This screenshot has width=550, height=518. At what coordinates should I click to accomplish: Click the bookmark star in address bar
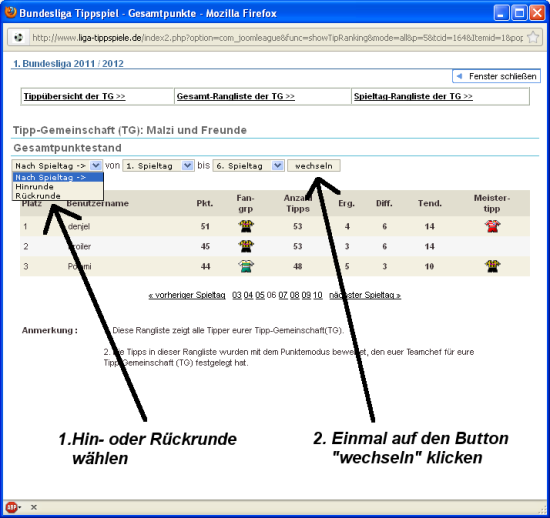coord(533,37)
